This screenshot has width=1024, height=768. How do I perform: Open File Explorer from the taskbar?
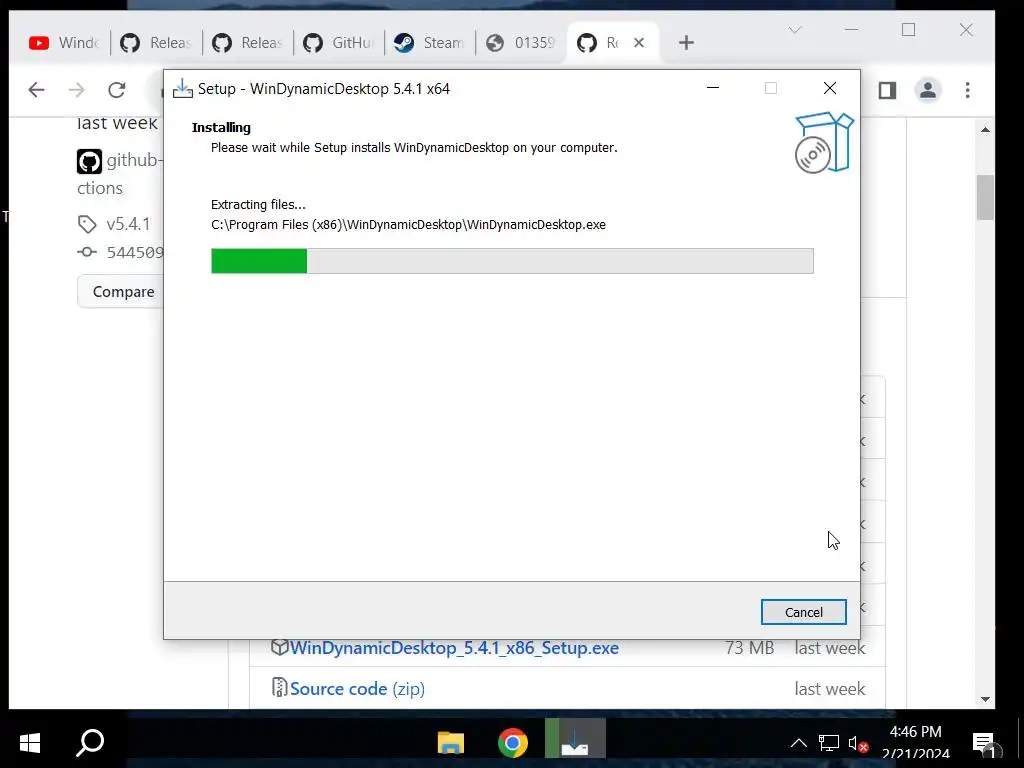click(451, 743)
